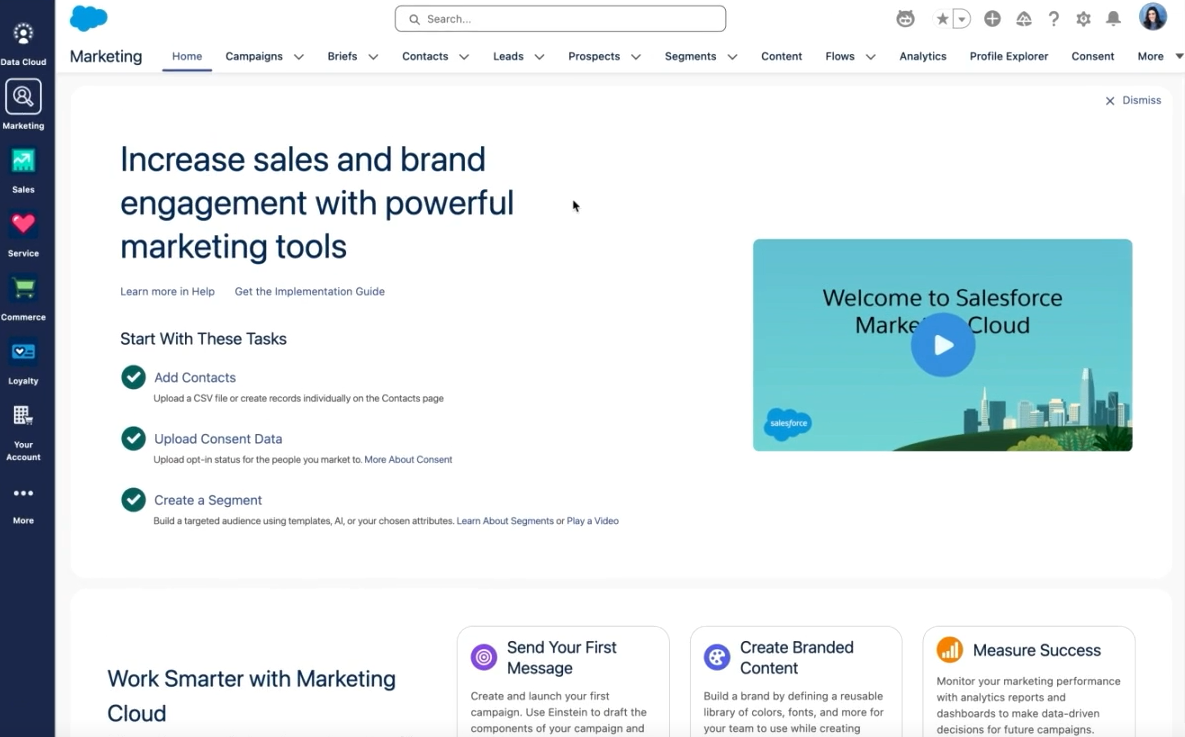1185x737 pixels.
Task: Open the Trailhead guidance icon
Action: pos(1023,19)
